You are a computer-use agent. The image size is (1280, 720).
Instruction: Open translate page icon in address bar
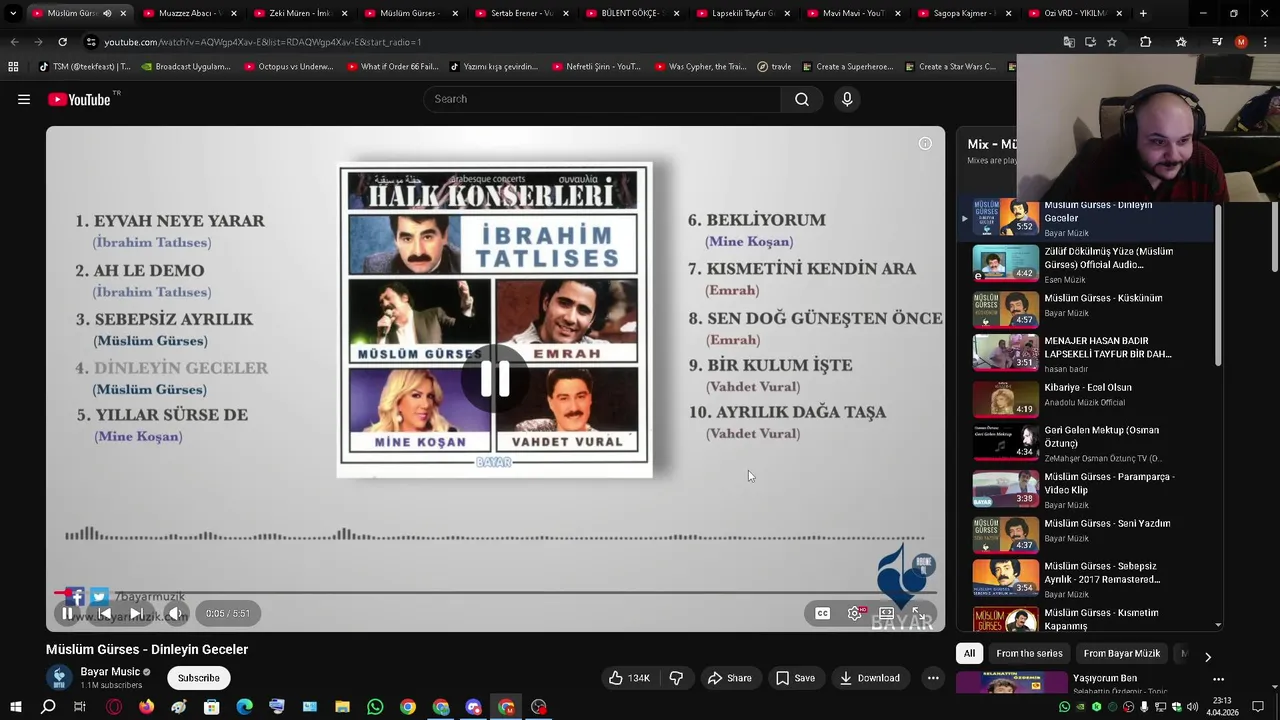click(1069, 42)
